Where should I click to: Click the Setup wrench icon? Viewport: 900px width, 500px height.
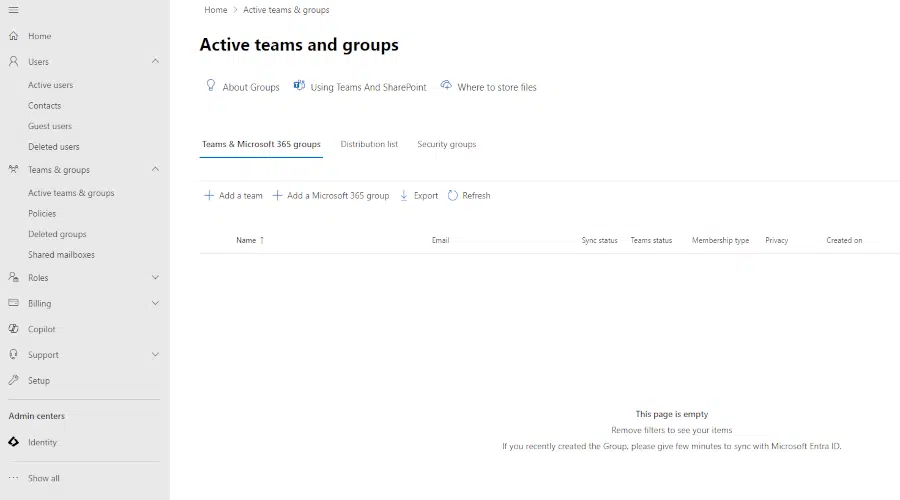click(x=13, y=381)
